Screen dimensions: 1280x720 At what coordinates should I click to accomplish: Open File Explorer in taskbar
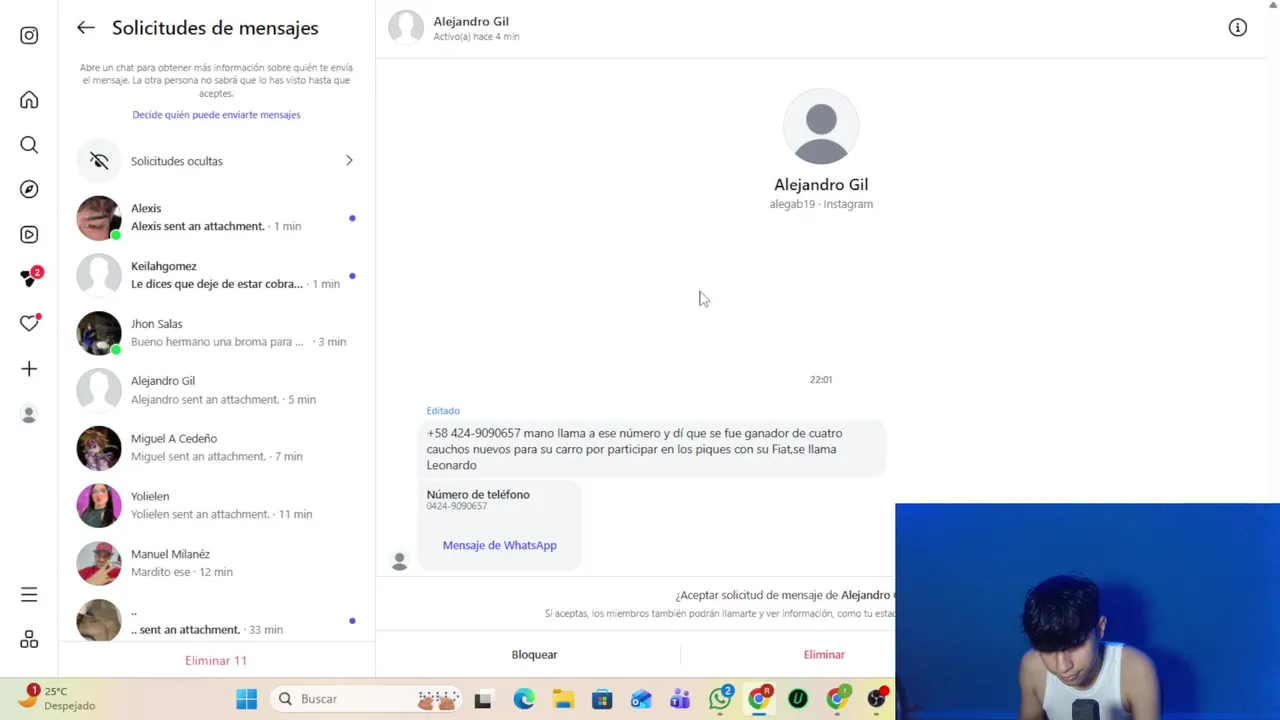coord(563,699)
